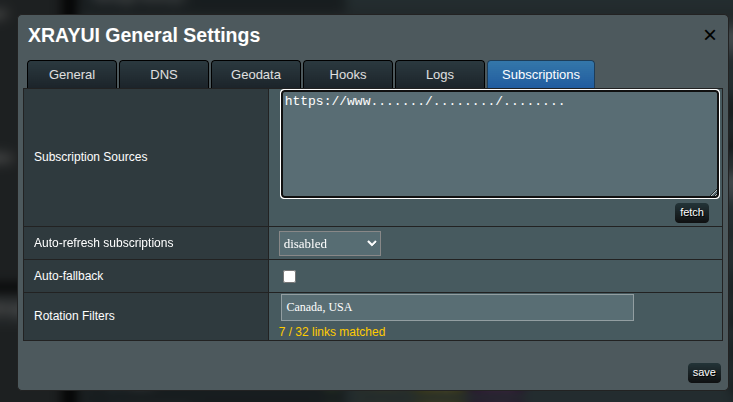Click the Subscriptions tab
The image size is (733, 402).
540,74
